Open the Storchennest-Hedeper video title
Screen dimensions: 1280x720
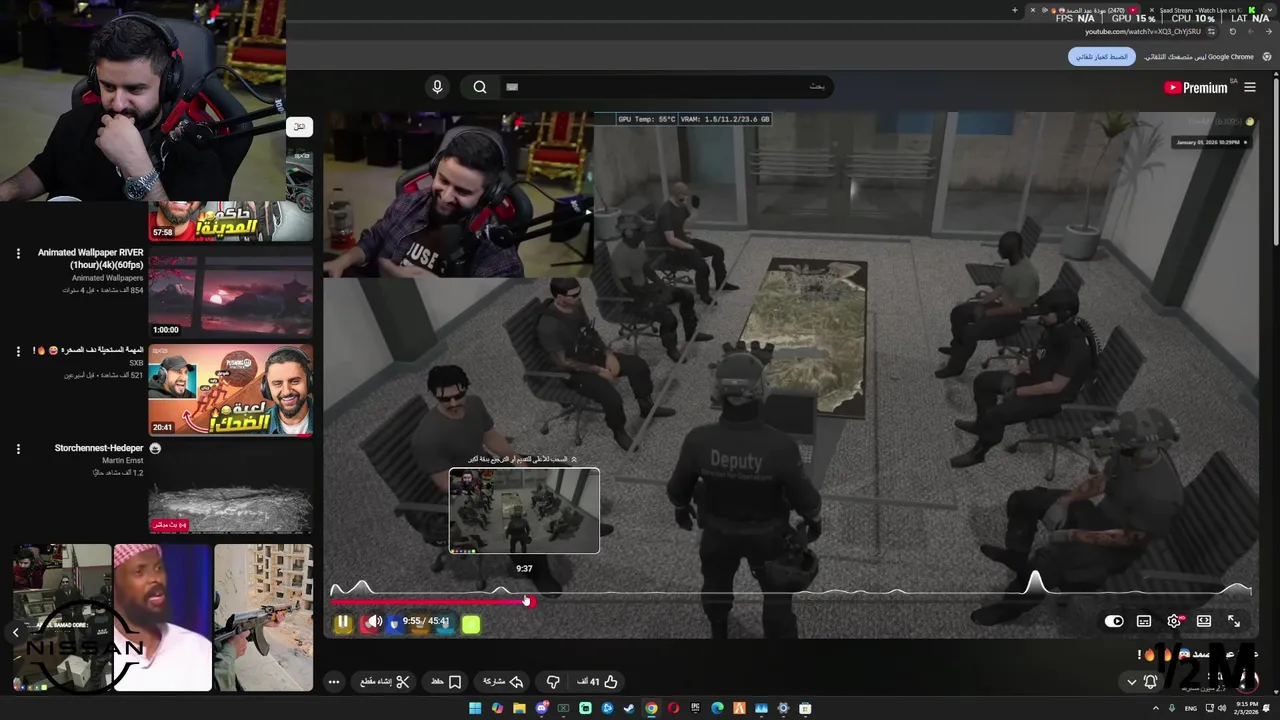tap(98, 448)
